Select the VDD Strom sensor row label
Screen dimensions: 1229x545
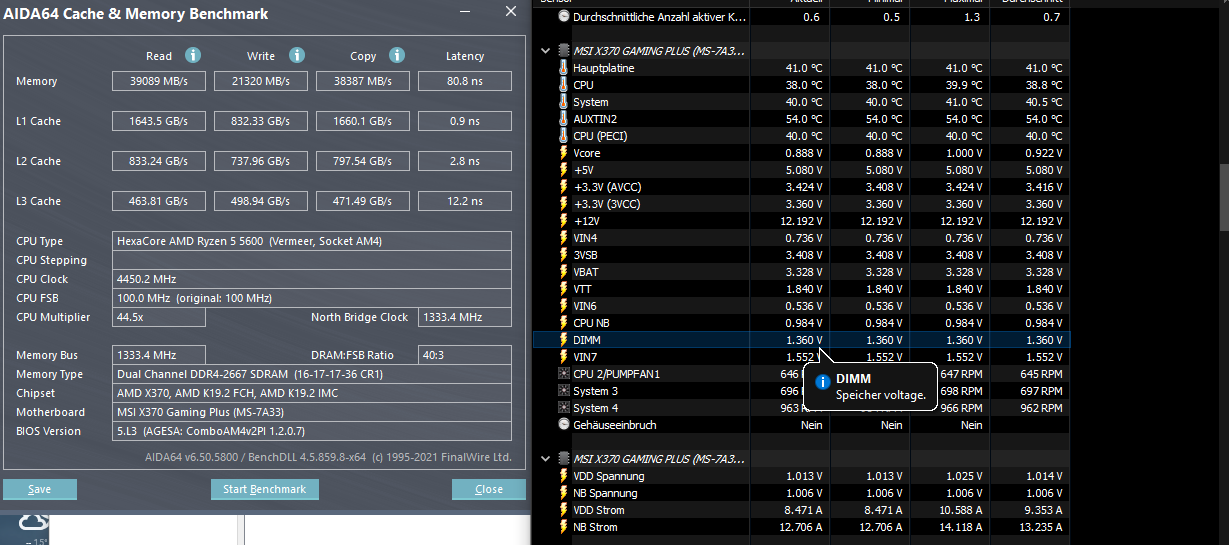pos(601,510)
